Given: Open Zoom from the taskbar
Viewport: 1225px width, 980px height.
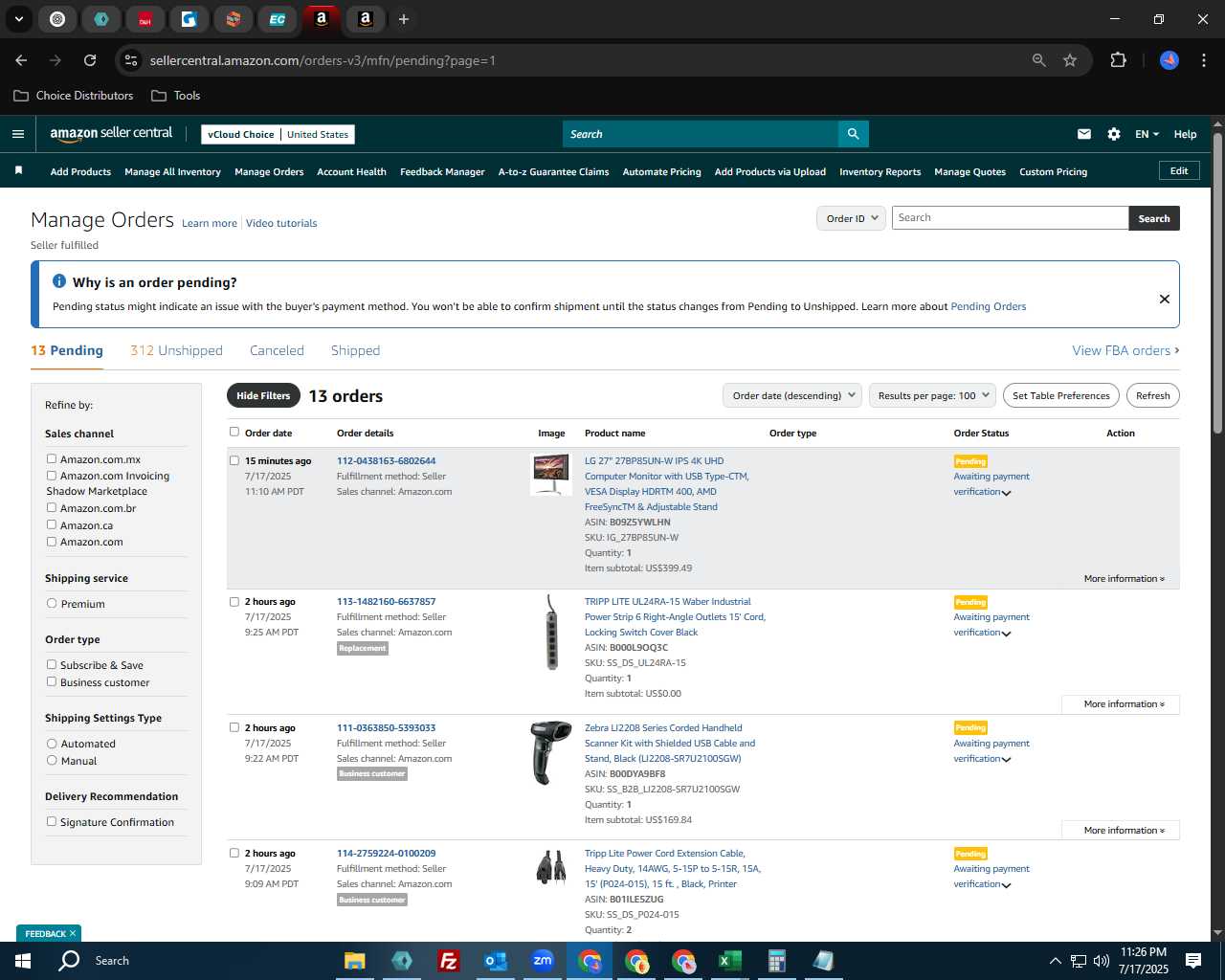Looking at the screenshot, I should coord(543,961).
